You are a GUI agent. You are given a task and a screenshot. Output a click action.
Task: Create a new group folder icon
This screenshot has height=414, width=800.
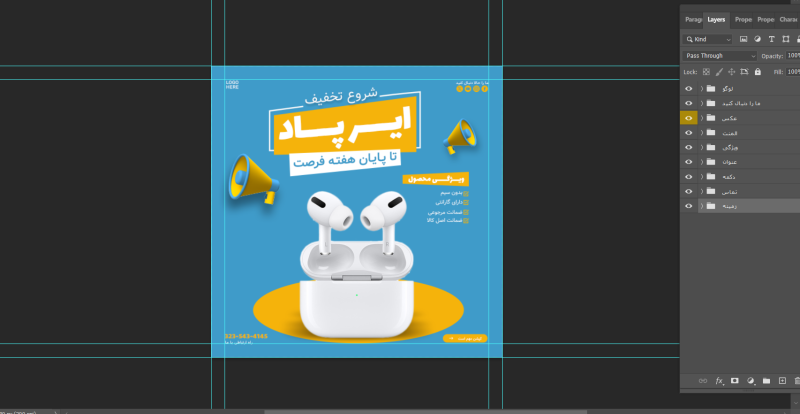766,381
